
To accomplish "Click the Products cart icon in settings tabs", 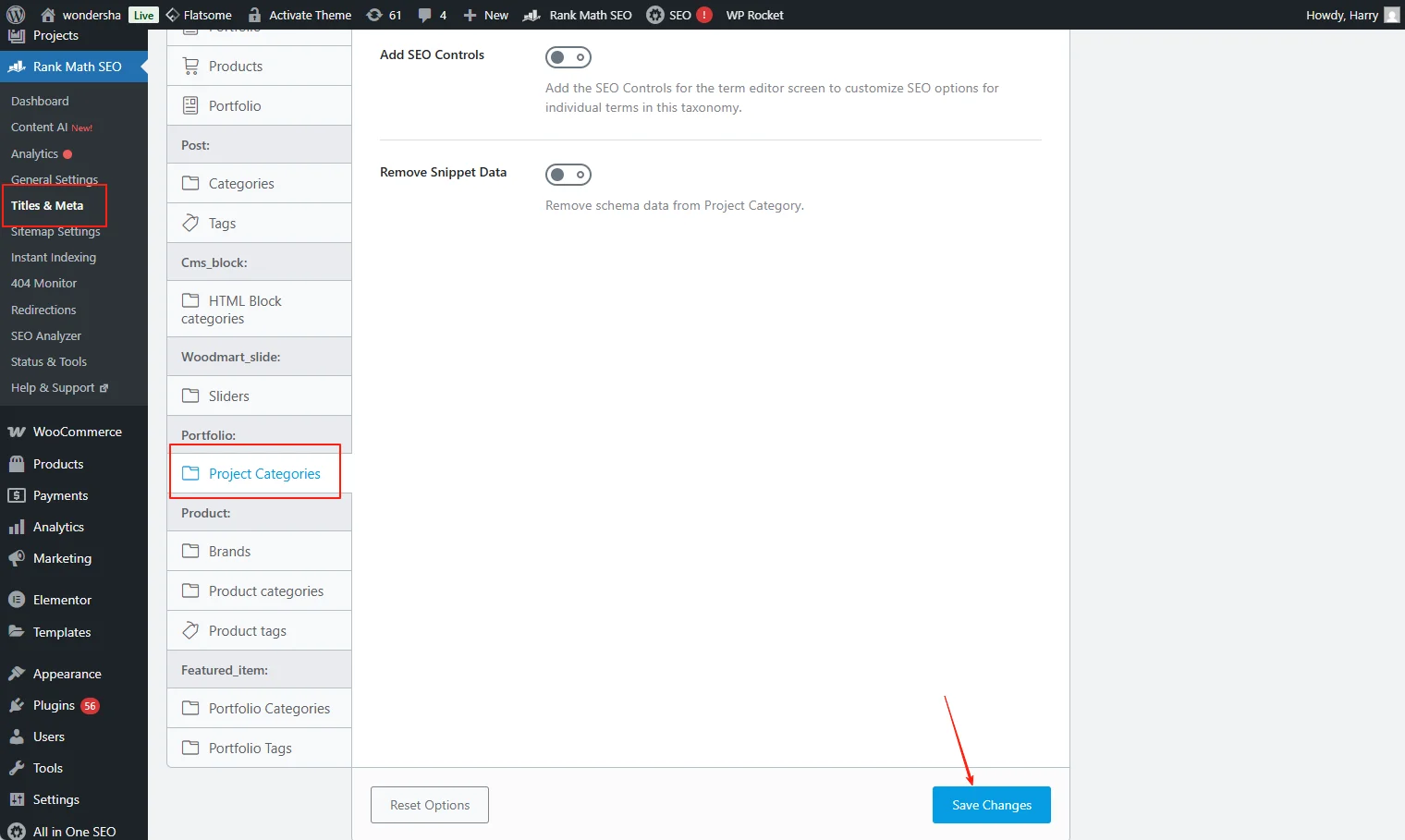I will click(x=190, y=67).
